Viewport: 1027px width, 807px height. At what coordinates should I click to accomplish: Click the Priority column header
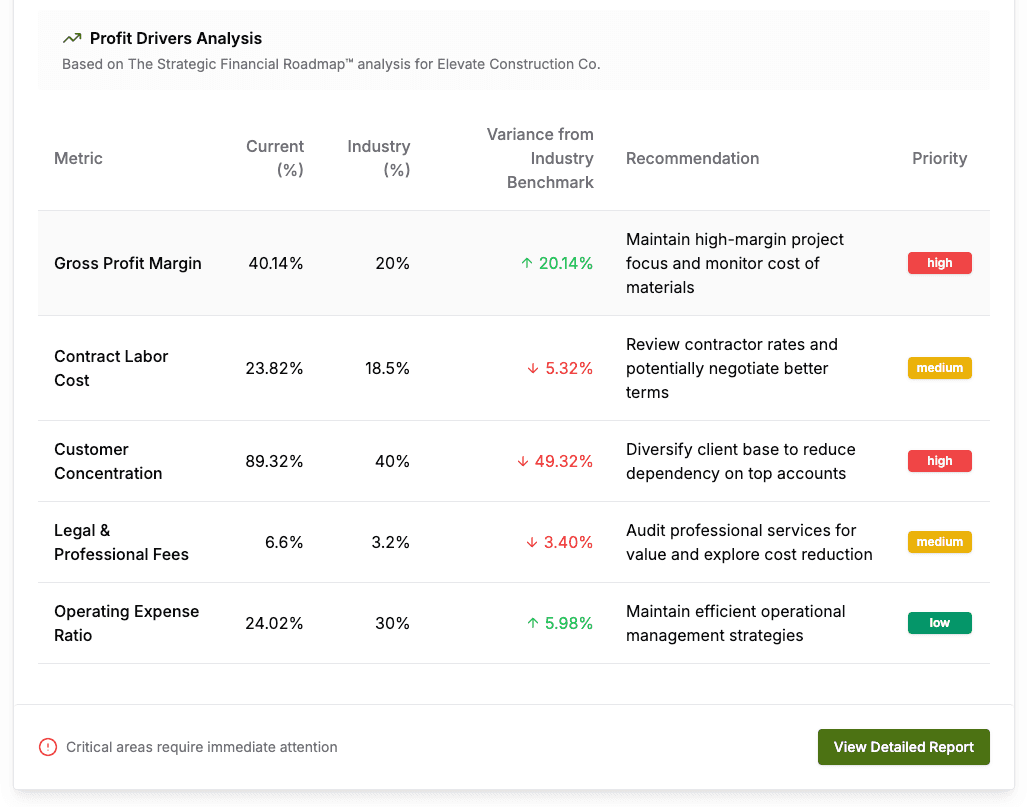(x=939, y=158)
